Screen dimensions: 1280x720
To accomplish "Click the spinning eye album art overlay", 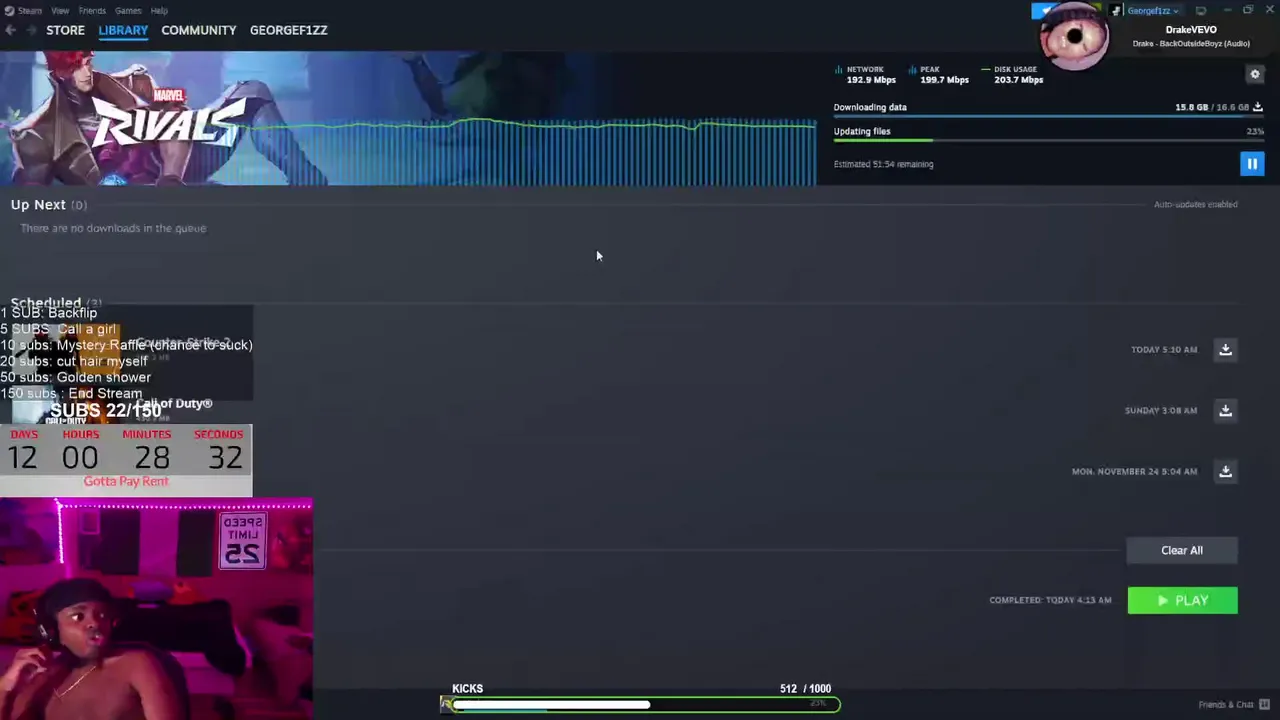I will 1073,37.
